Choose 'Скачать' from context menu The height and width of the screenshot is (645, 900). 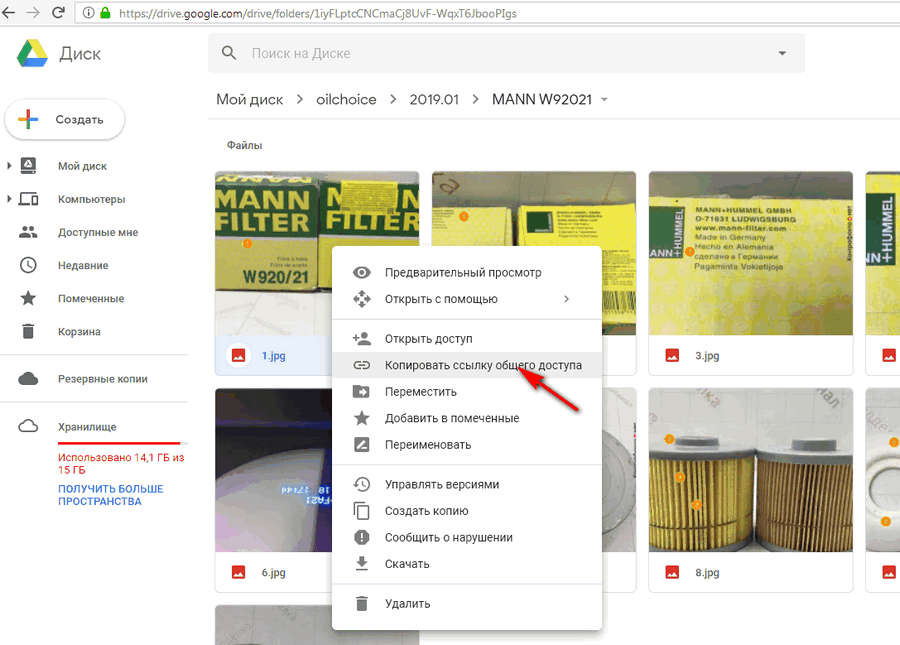(407, 564)
